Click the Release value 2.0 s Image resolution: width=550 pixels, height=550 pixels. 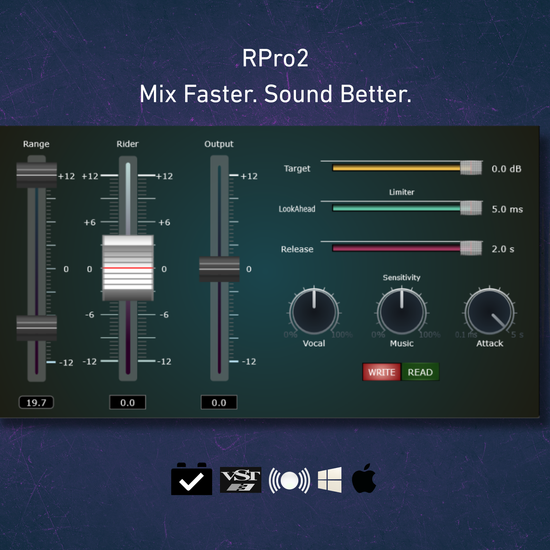tap(503, 249)
